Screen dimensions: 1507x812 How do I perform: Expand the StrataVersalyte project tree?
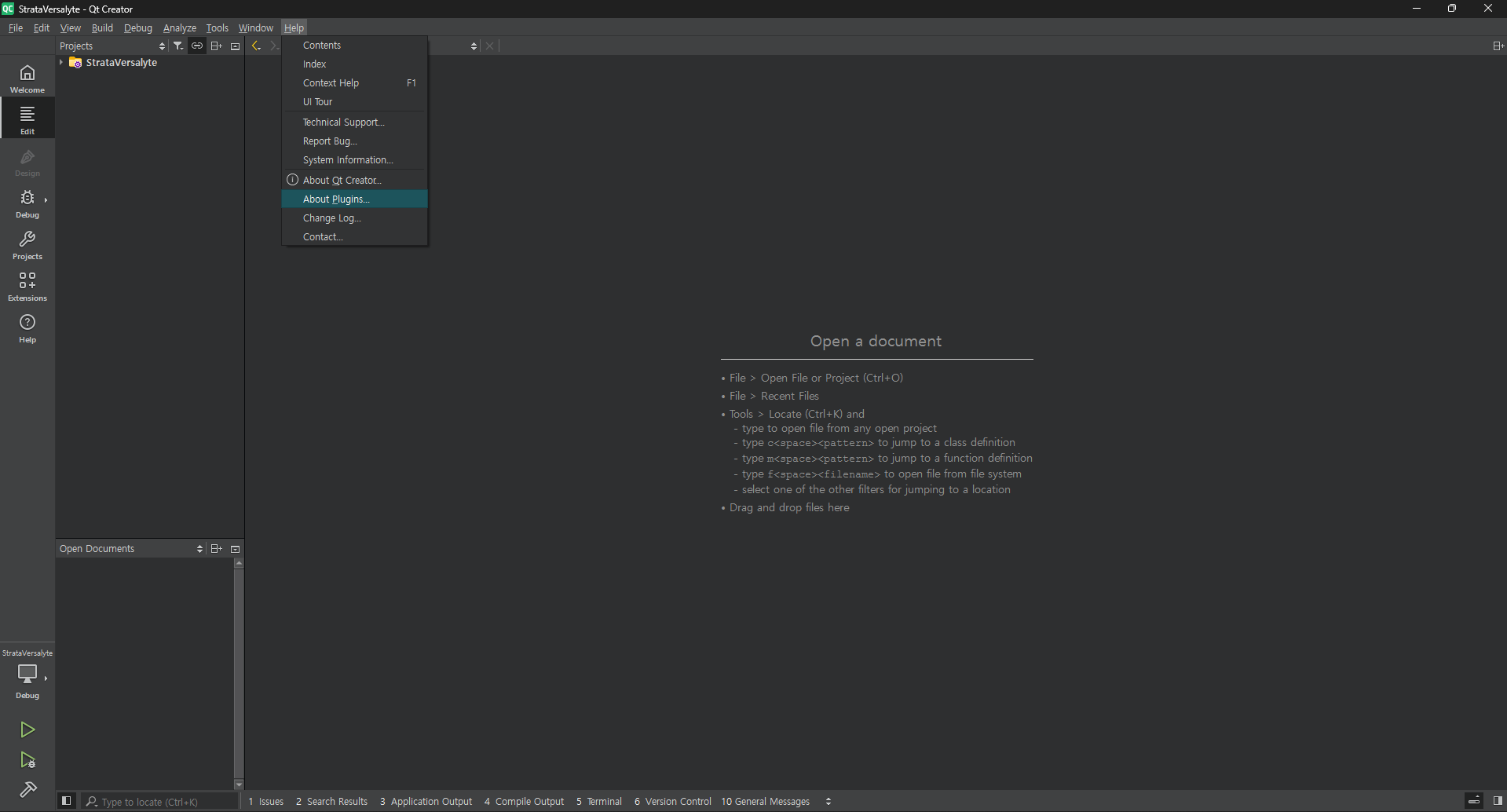tap(61, 63)
